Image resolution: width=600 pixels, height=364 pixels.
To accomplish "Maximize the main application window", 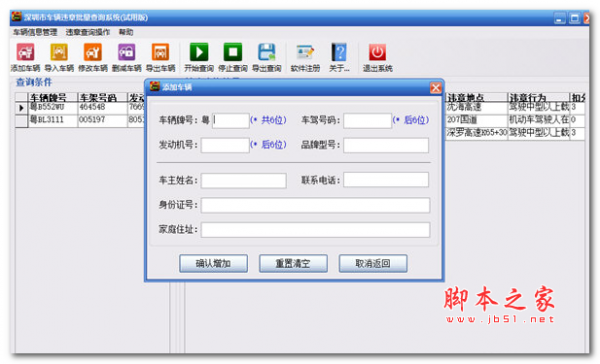I will [574, 18].
